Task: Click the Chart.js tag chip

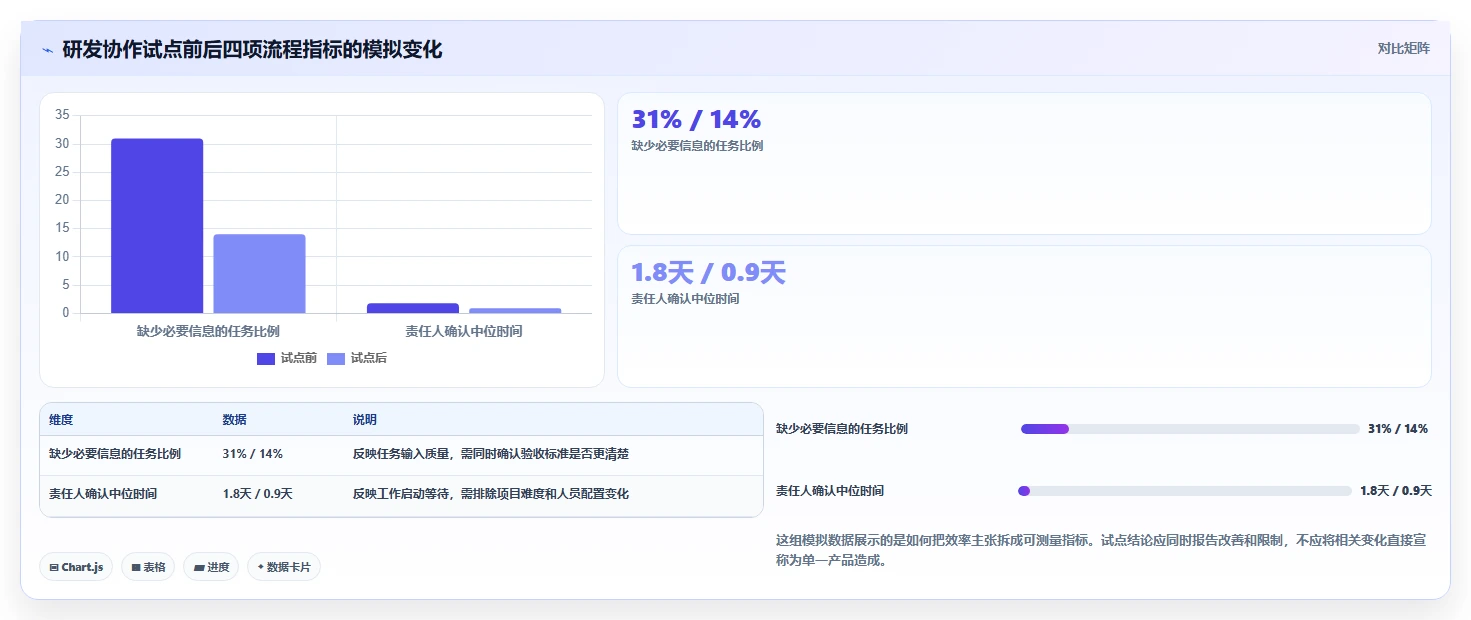Action: (76, 567)
